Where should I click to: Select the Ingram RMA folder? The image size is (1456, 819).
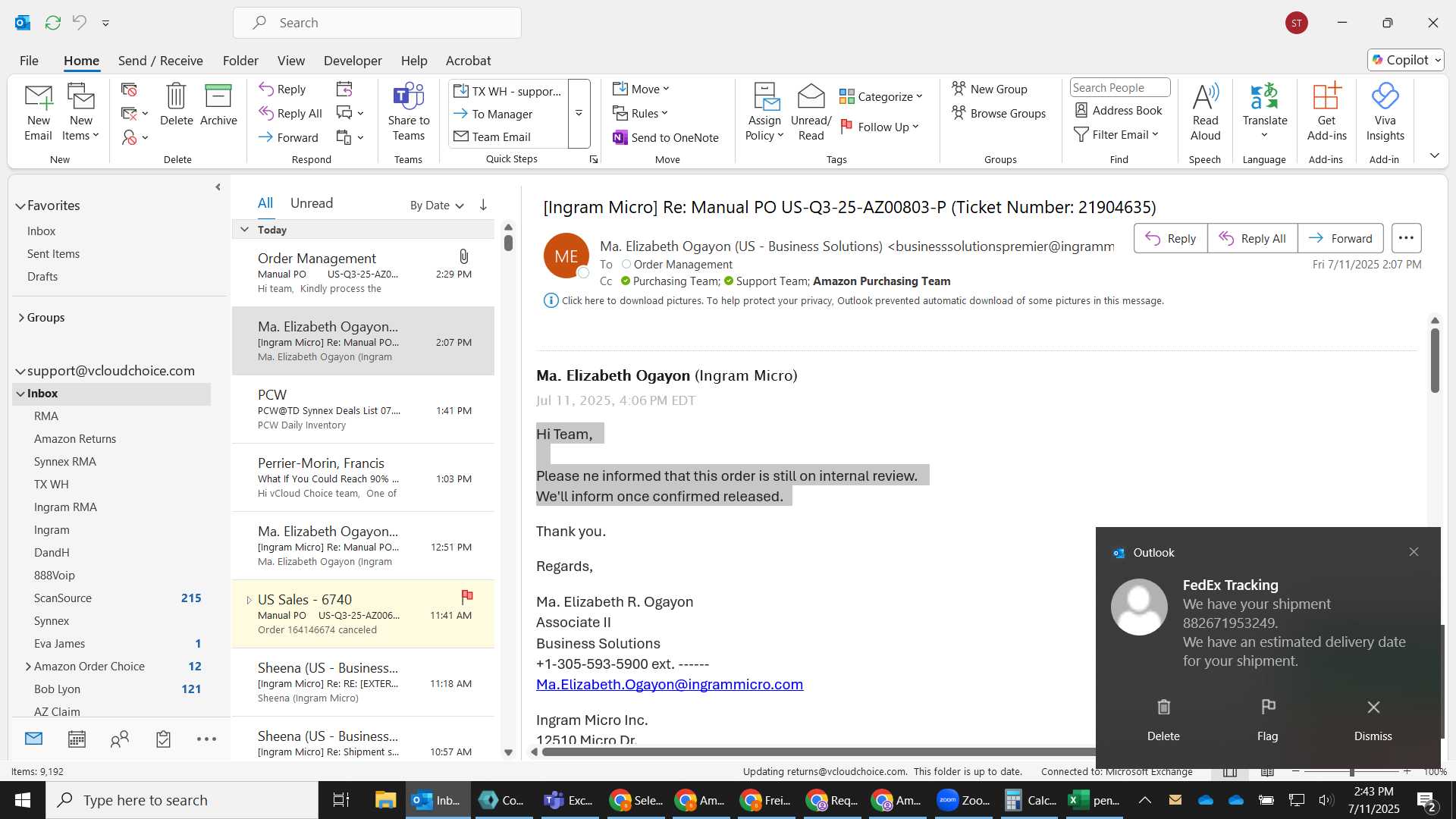click(65, 507)
